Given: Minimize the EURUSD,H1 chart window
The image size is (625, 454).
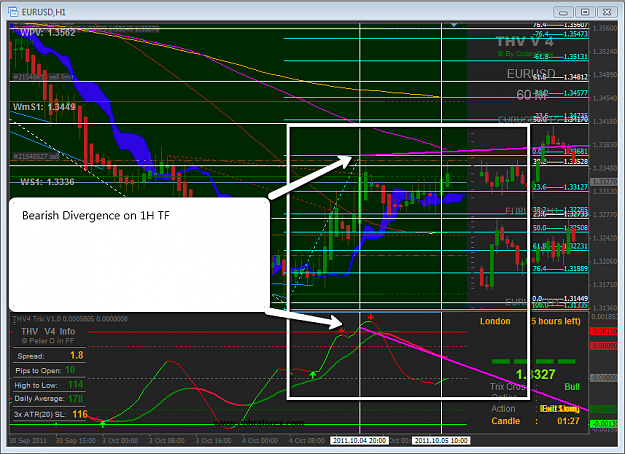Looking at the screenshot, I should pyautogui.click(x=563, y=12).
